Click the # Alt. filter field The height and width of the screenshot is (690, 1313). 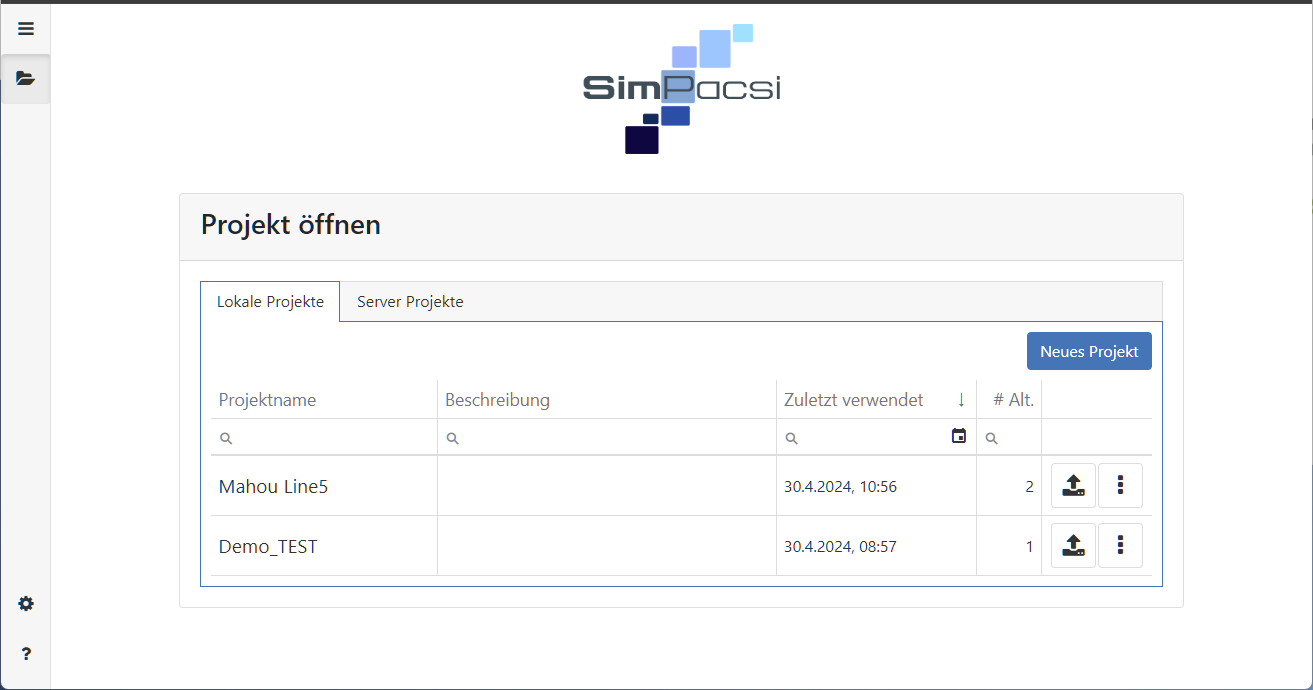point(1014,438)
